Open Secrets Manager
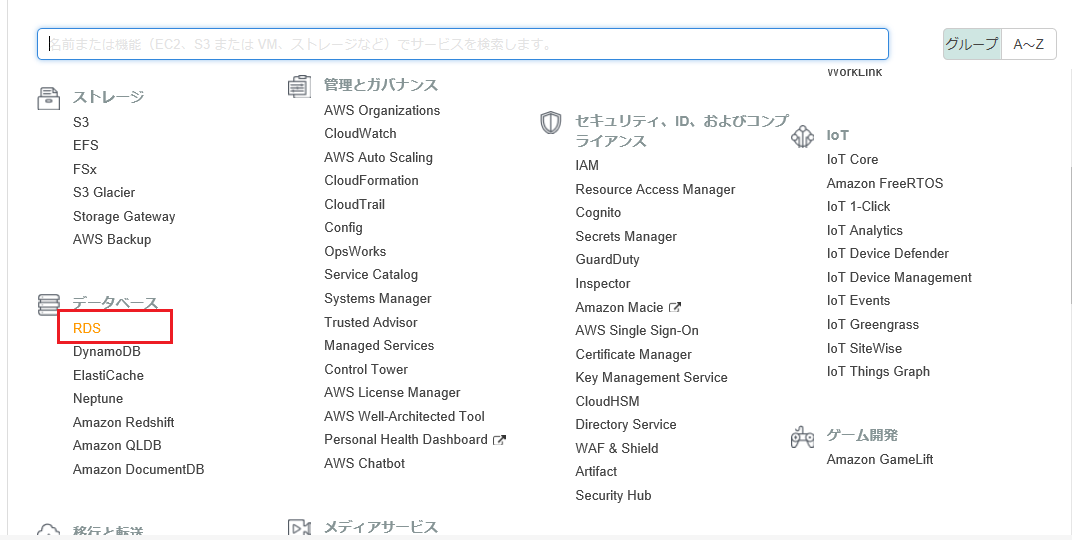Image resolution: width=1072 pixels, height=540 pixels. (626, 237)
